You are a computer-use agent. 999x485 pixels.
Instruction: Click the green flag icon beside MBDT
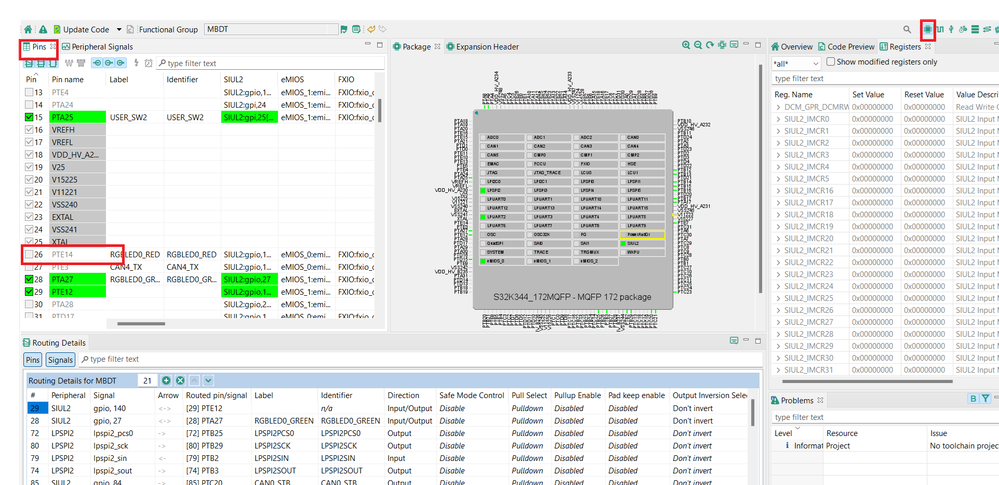[x=343, y=29]
